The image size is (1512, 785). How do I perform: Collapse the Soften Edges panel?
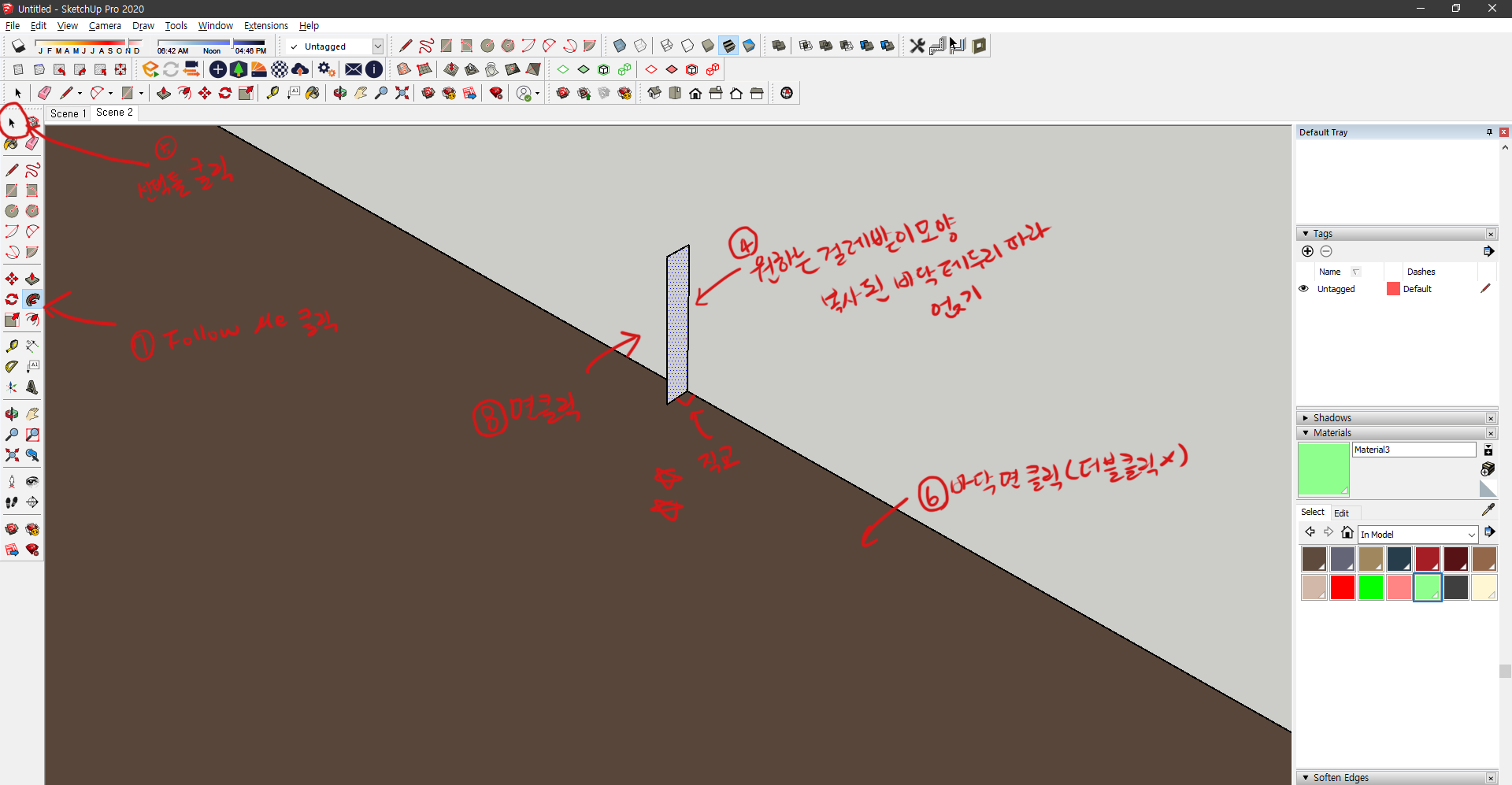1305,778
